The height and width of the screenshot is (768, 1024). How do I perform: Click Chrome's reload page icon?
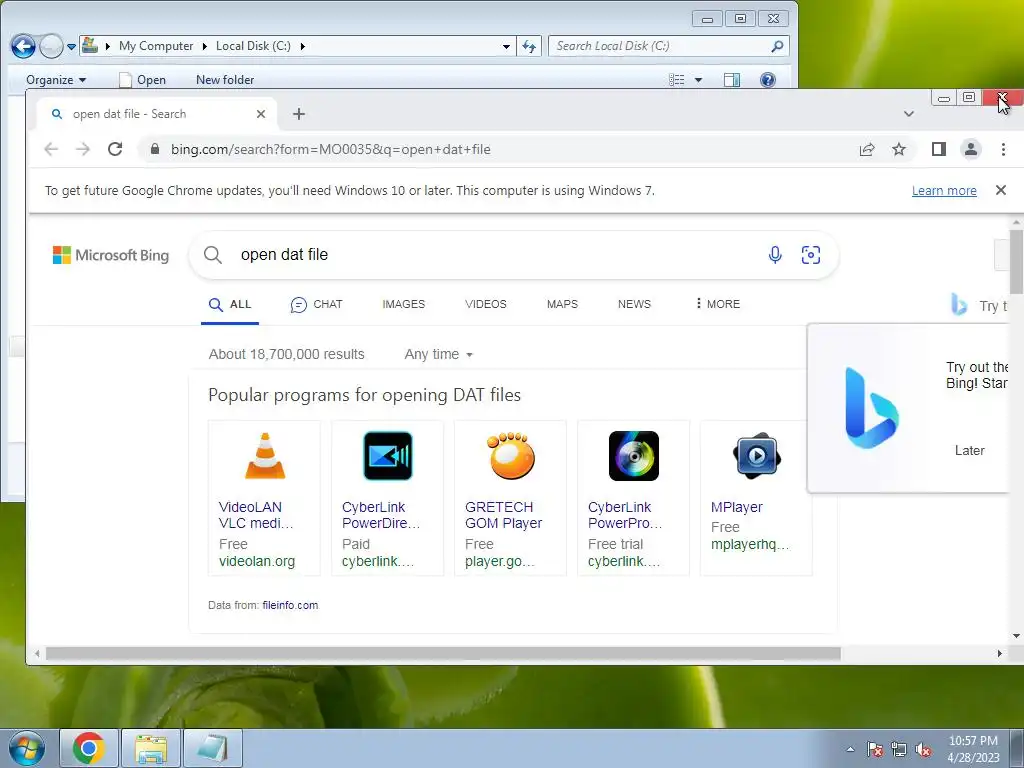[x=115, y=149]
